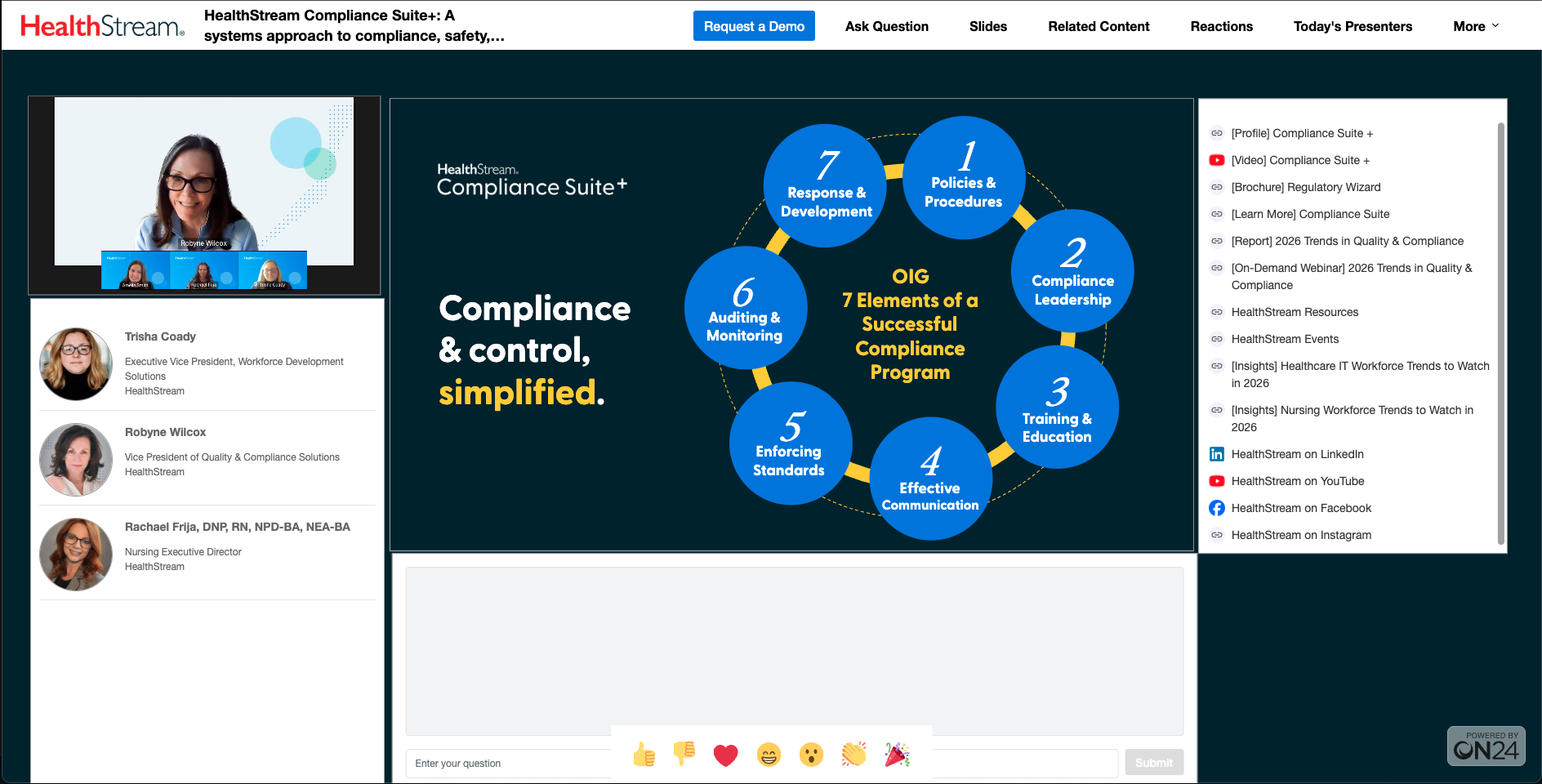This screenshot has width=1542, height=784.
Task: Open the Ask Question tab
Action: (x=886, y=26)
